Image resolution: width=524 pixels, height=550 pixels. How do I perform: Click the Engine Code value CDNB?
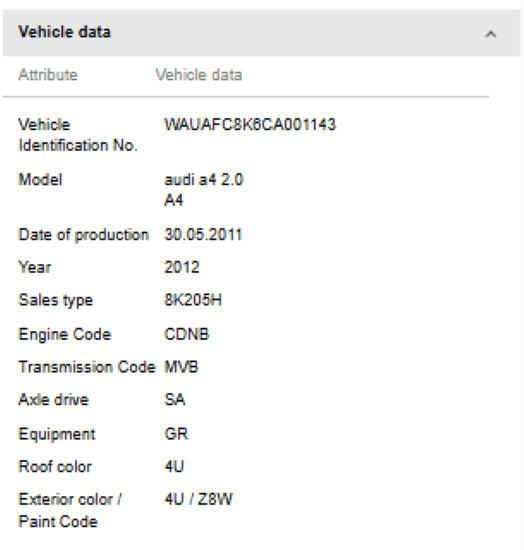187,334
